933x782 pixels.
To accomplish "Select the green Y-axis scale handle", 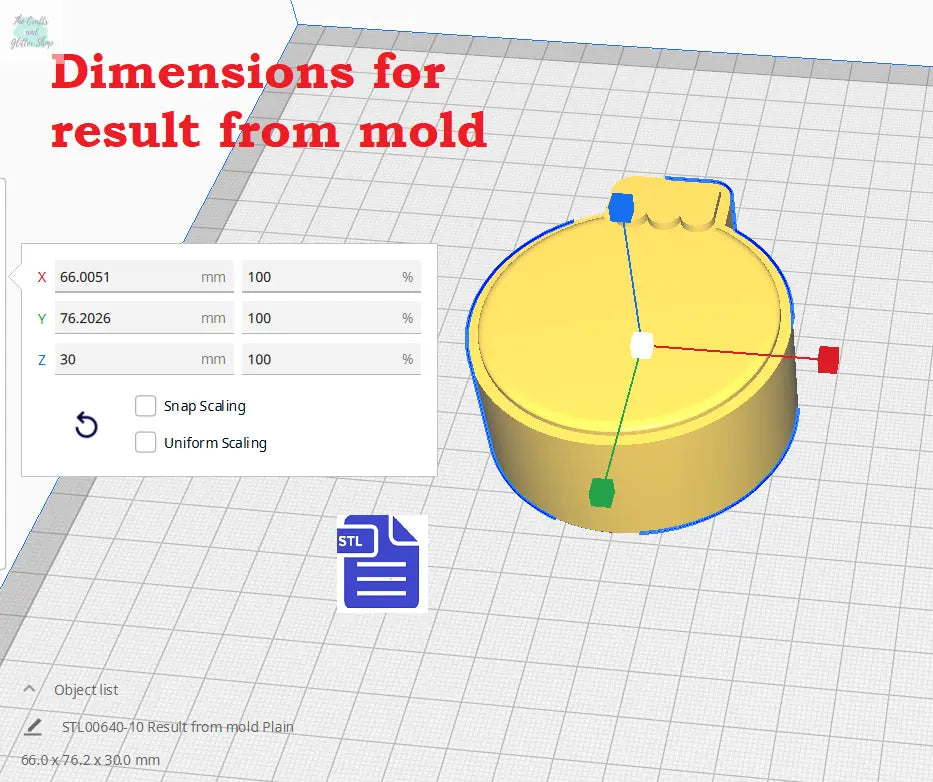I will (x=601, y=492).
